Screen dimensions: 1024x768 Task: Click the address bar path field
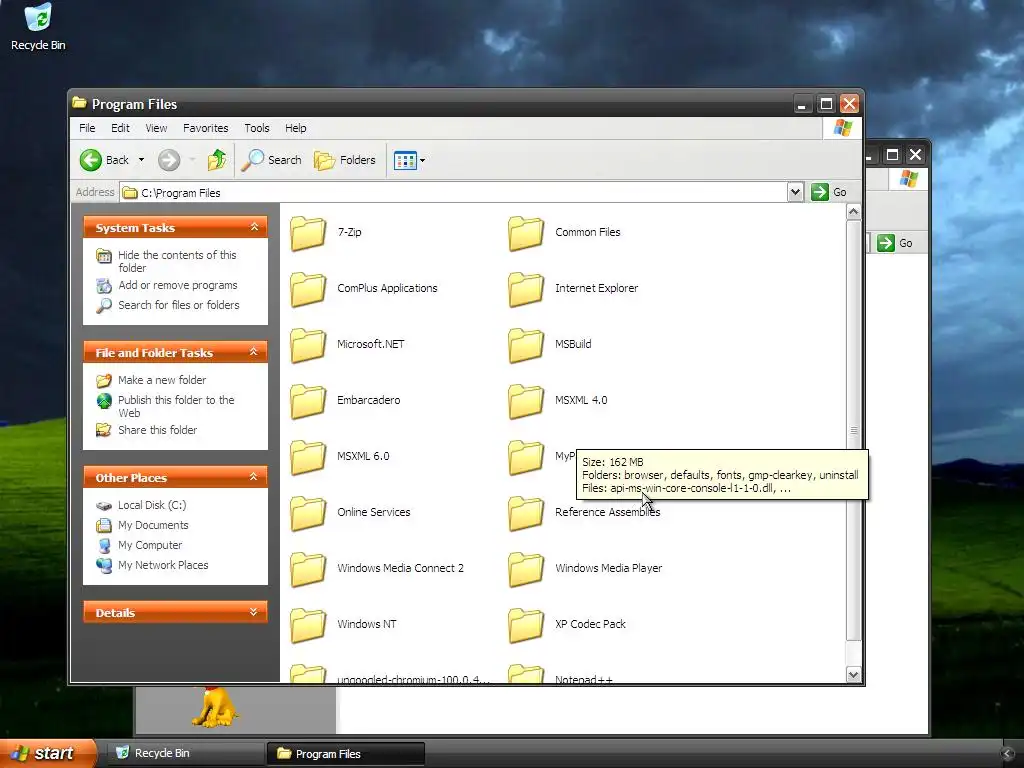455,193
